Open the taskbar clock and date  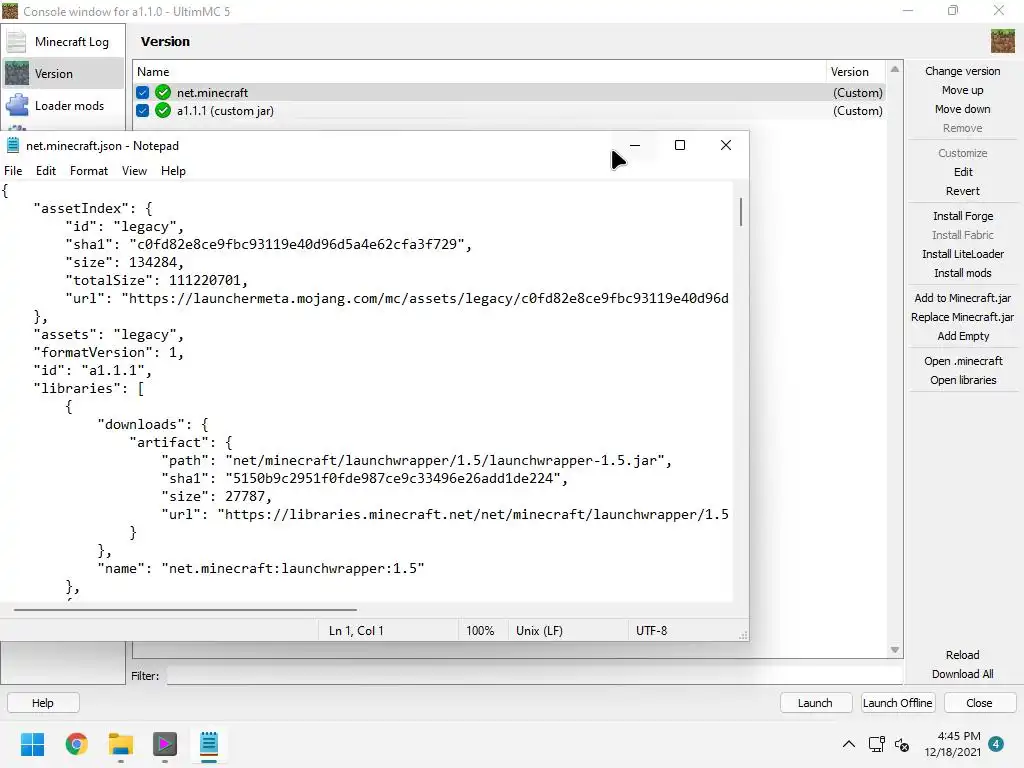click(x=952, y=744)
